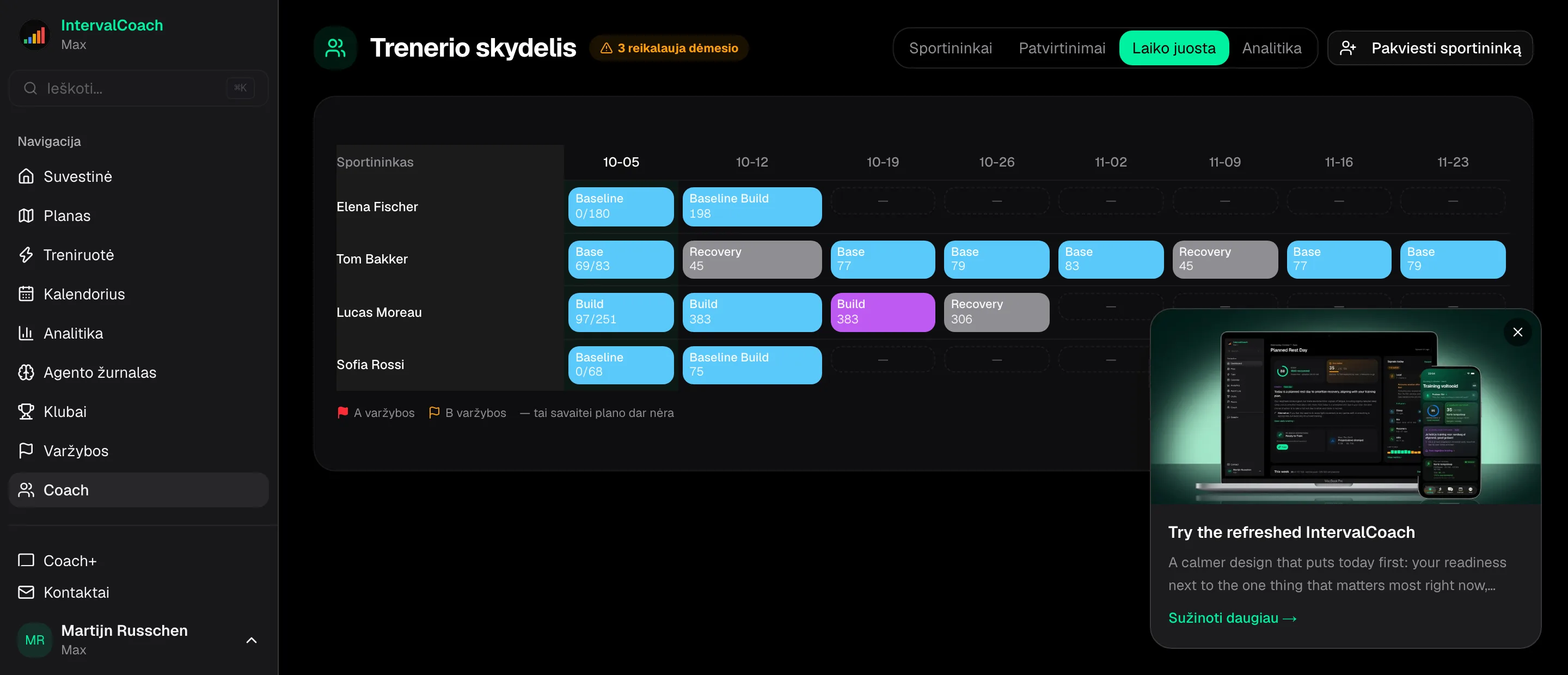Click athlete name Elena Fischer
1568x675 pixels.
[x=377, y=206]
